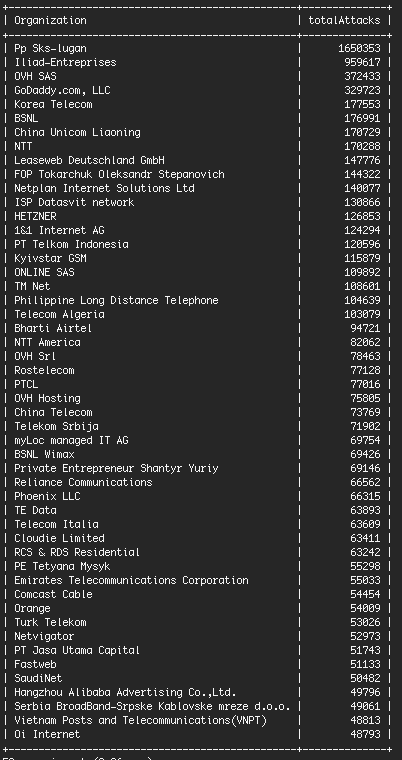Select the value 170288 beside NTT

tap(362, 146)
